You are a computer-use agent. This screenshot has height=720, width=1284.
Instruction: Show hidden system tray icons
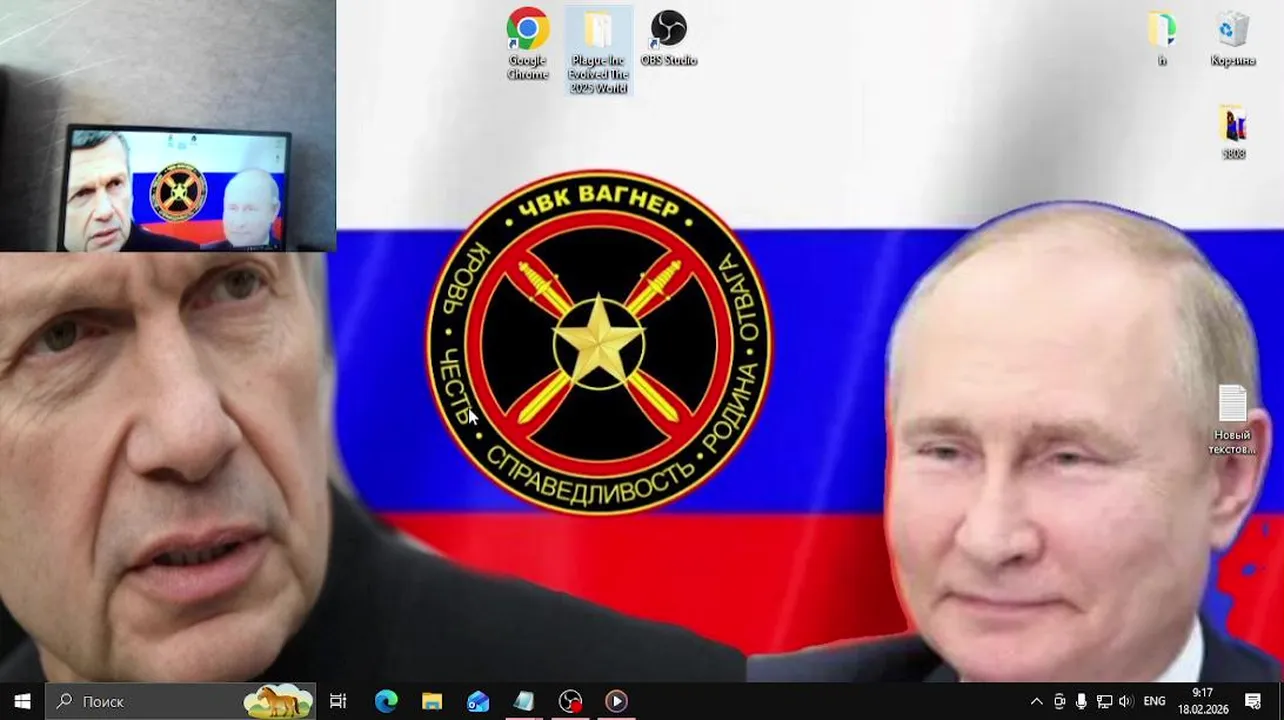[x=1036, y=702]
